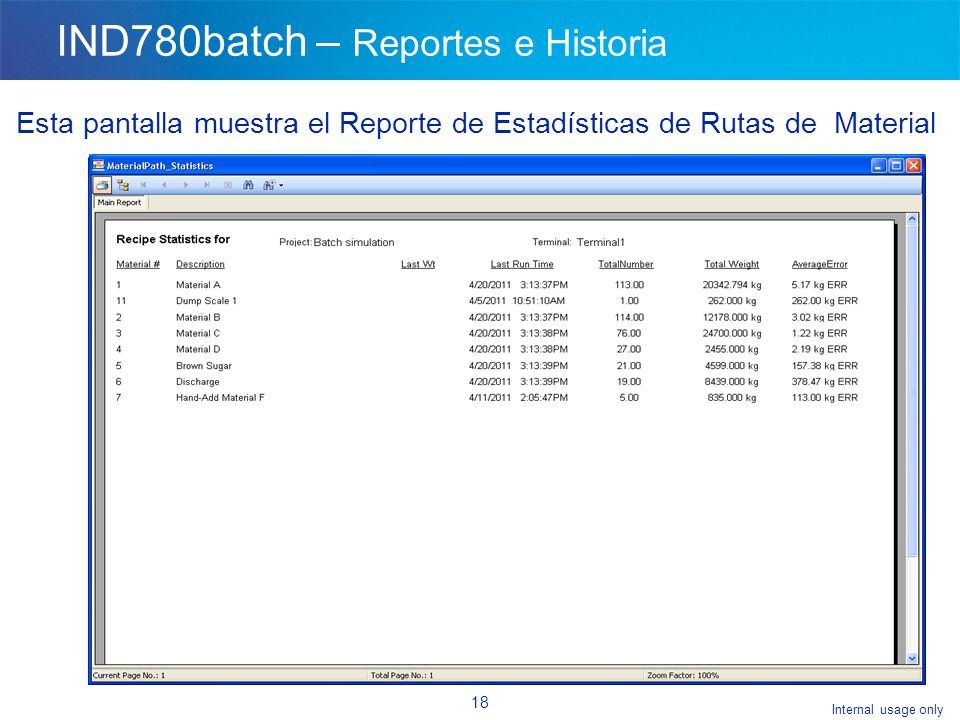Click "Total Page No.: 1" in status bar
The image size is (960, 720).
coord(402,675)
